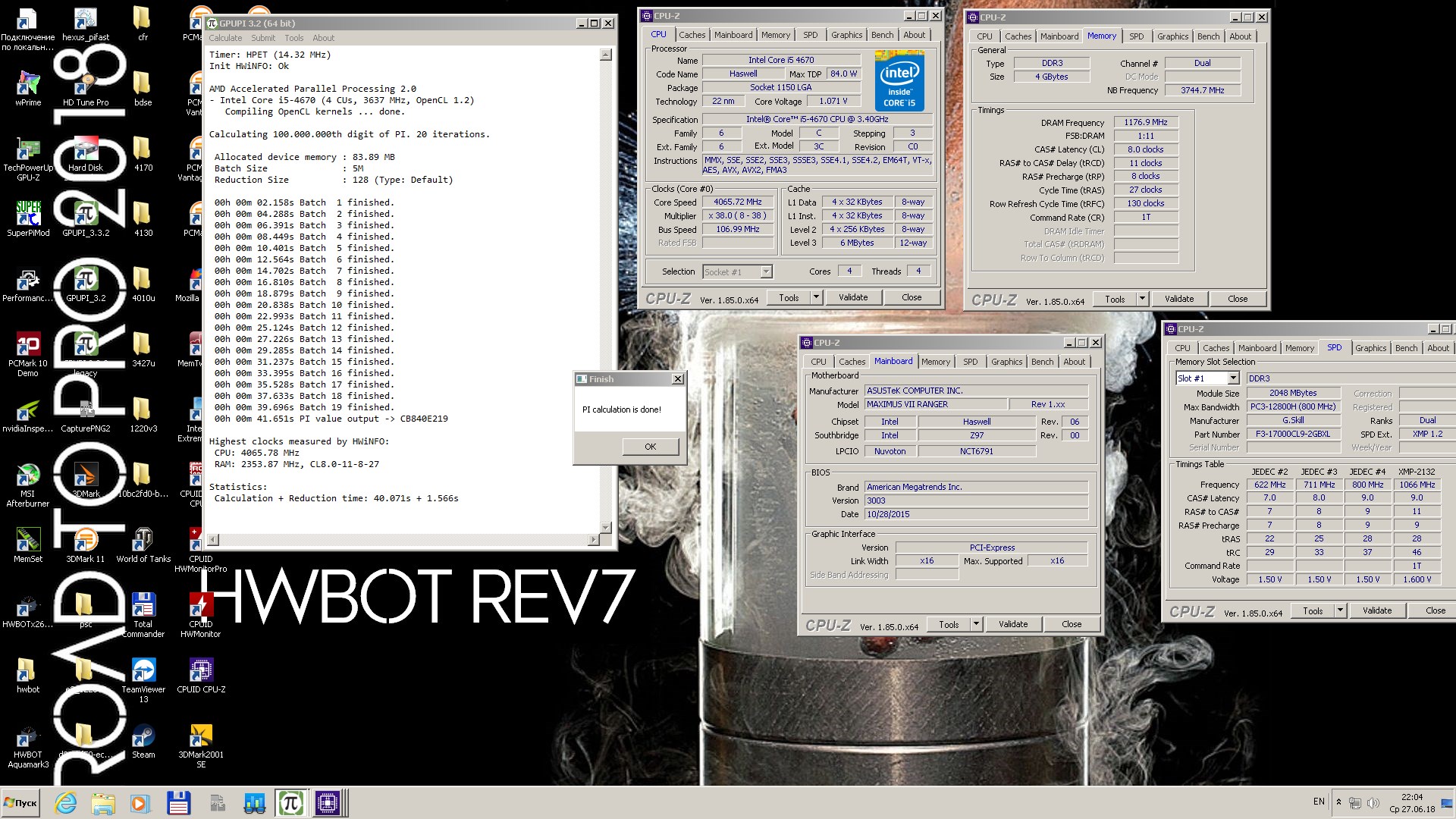
Task: Open 3DMark2001 SE desktop icon
Action: [201, 745]
